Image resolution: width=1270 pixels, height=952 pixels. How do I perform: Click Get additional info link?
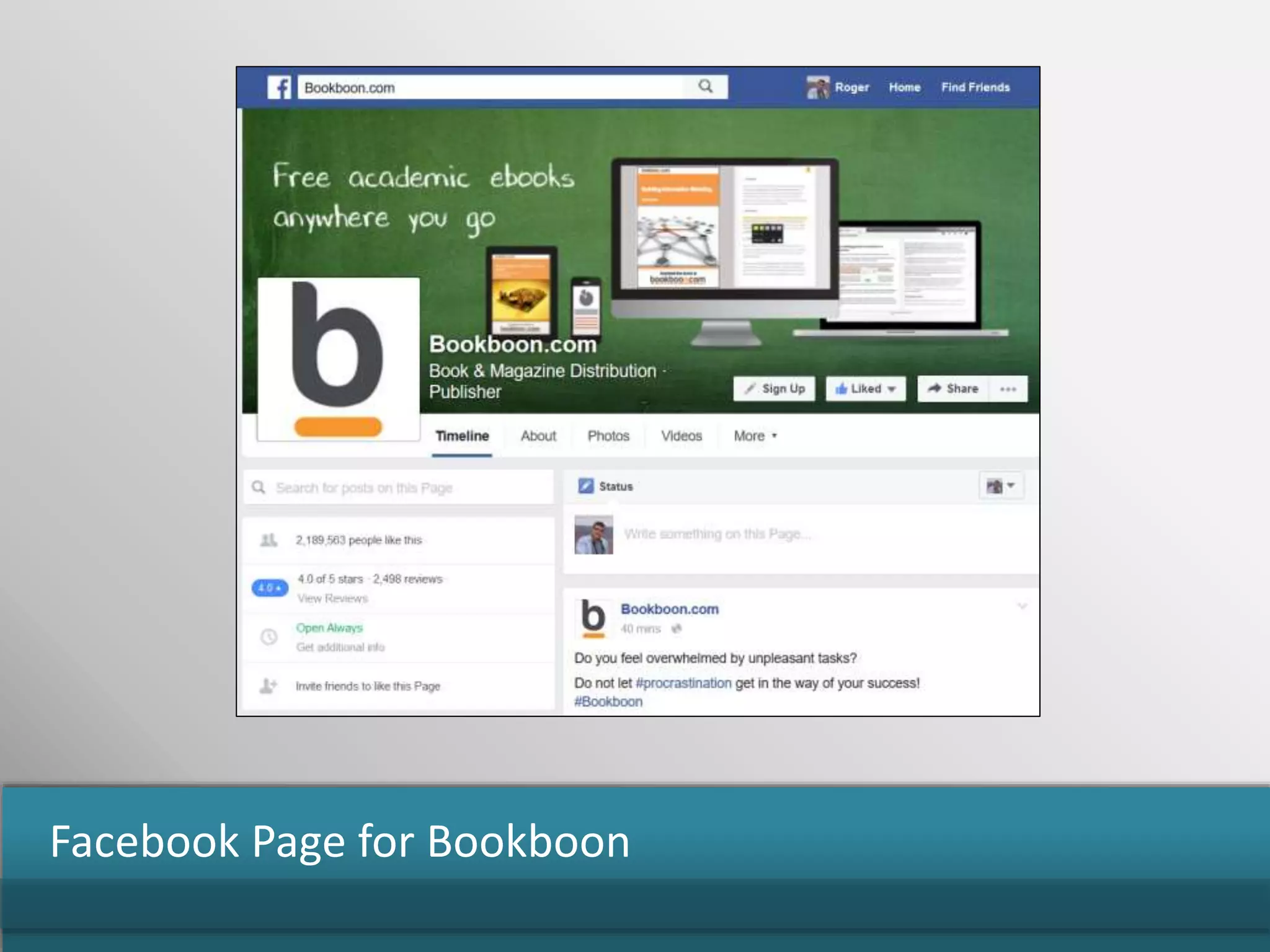(340, 647)
